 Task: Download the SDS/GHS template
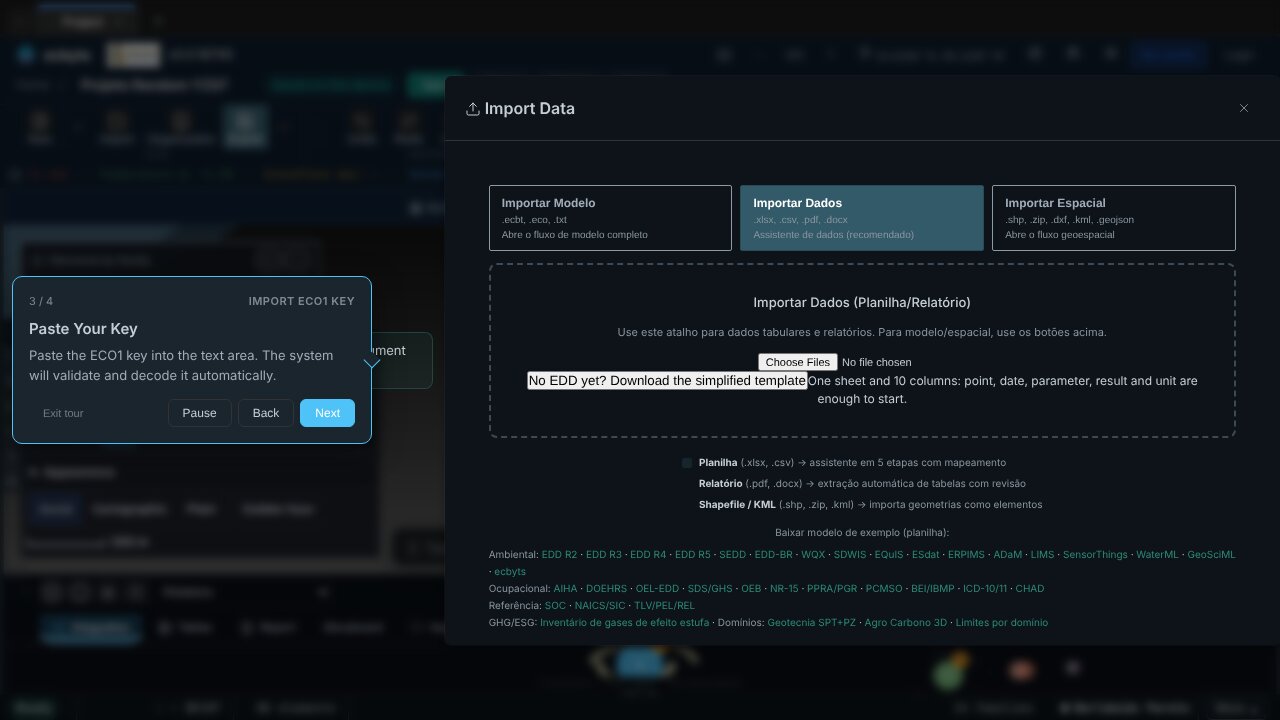(x=710, y=588)
